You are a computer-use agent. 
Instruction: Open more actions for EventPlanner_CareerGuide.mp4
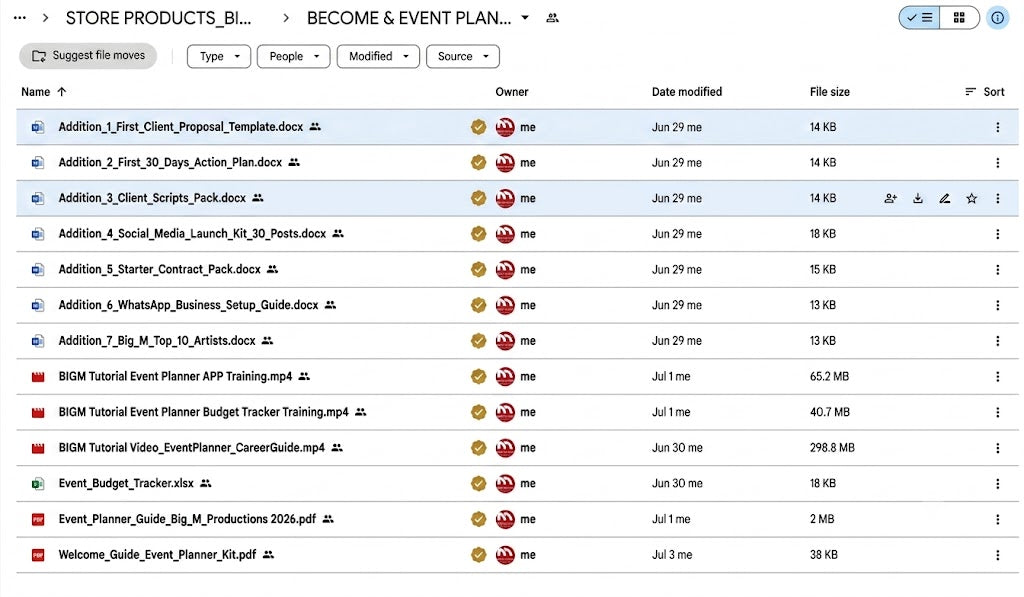[x=997, y=448]
